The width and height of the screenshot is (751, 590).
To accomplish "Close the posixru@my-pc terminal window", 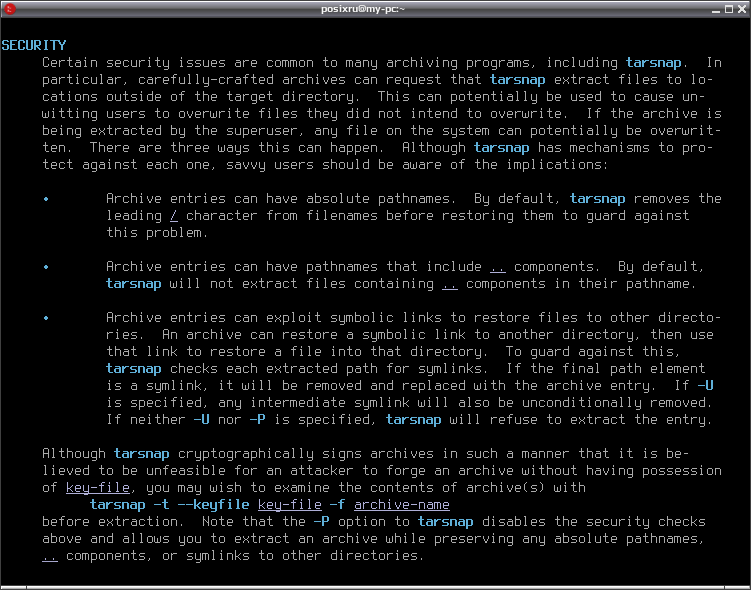I will click(742, 9).
